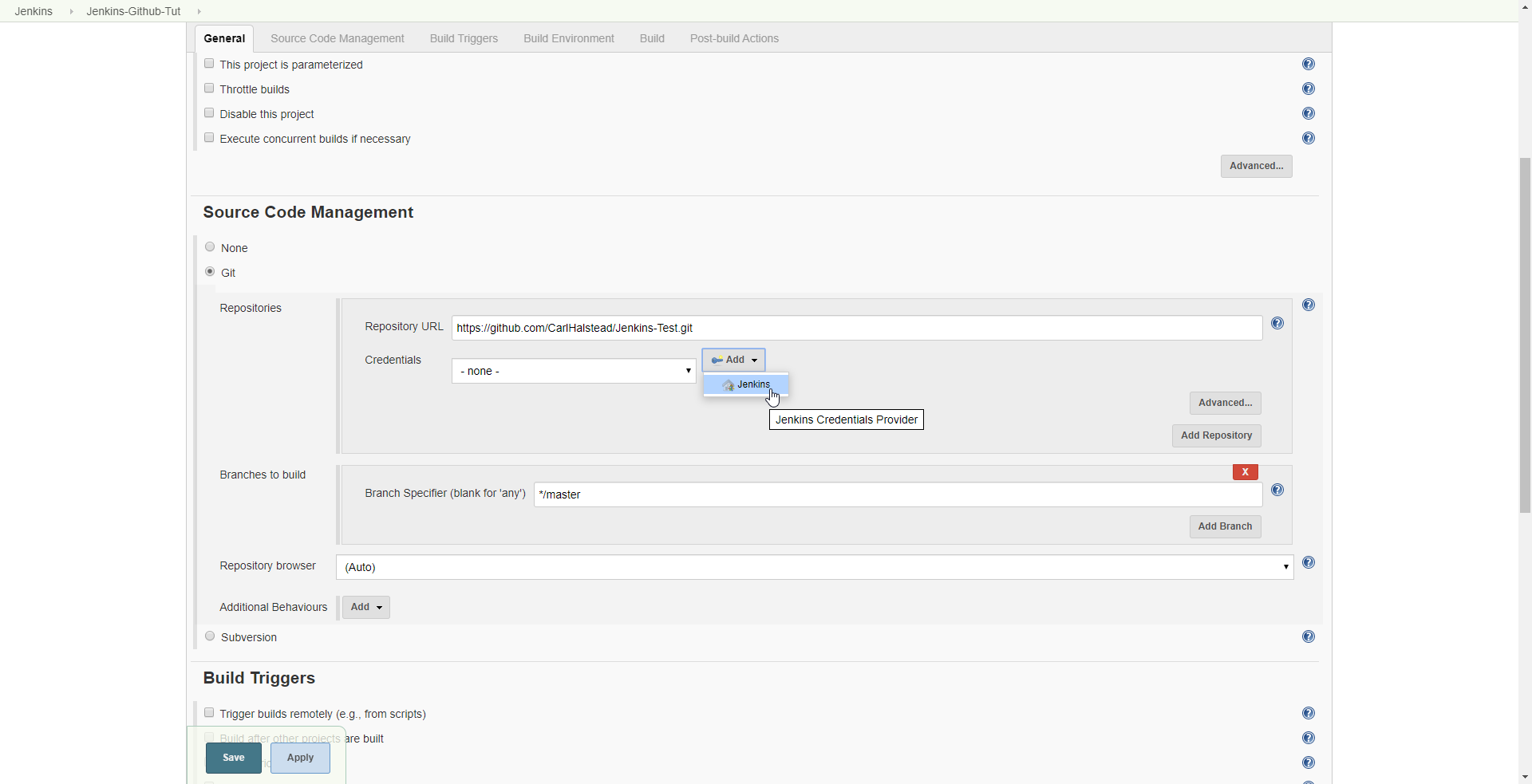Open the Jenkins-Github-Tut breadcrumb link
1532x784 pixels.
click(133, 11)
